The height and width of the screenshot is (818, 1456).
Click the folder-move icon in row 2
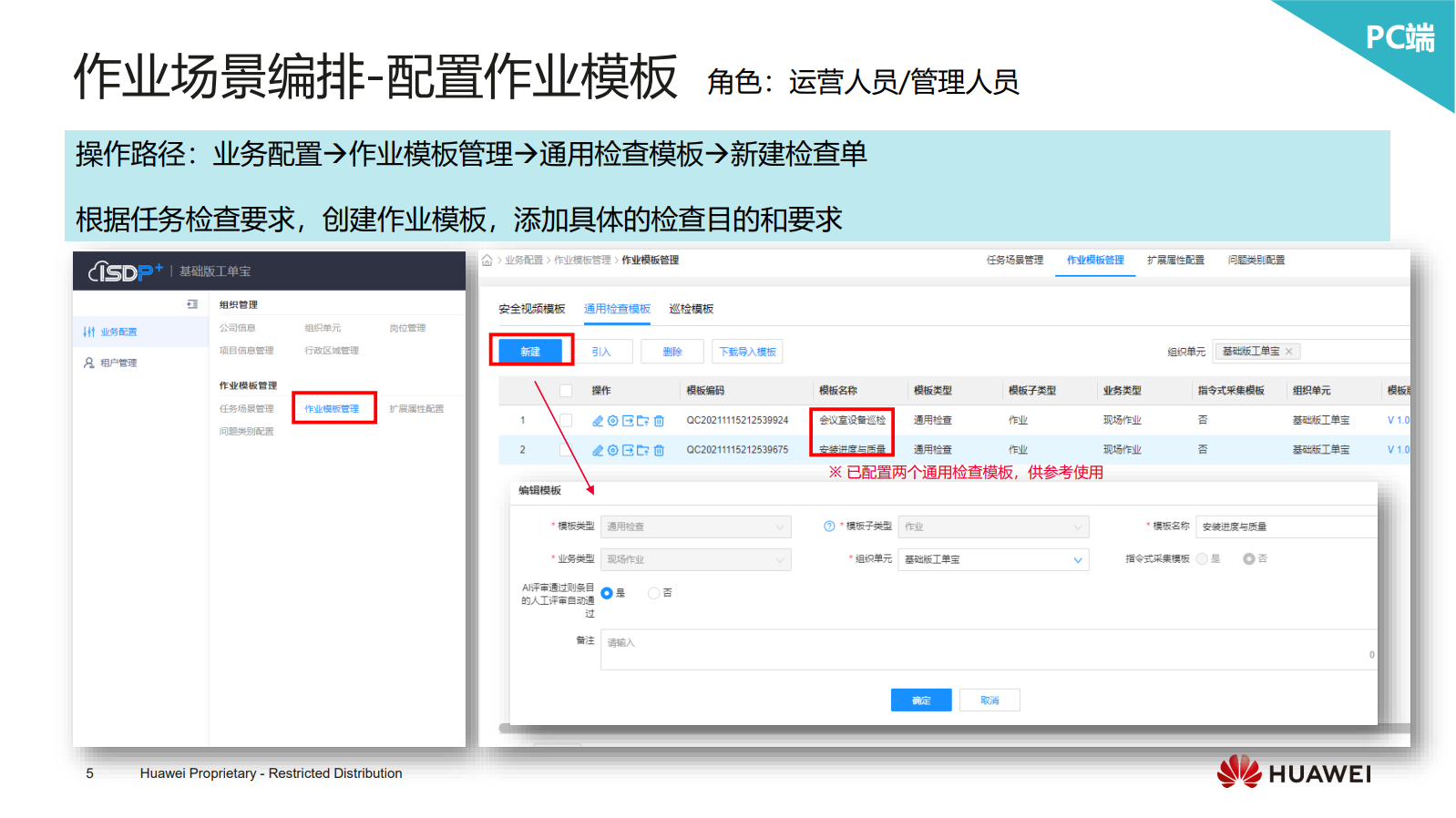(643, 450)
